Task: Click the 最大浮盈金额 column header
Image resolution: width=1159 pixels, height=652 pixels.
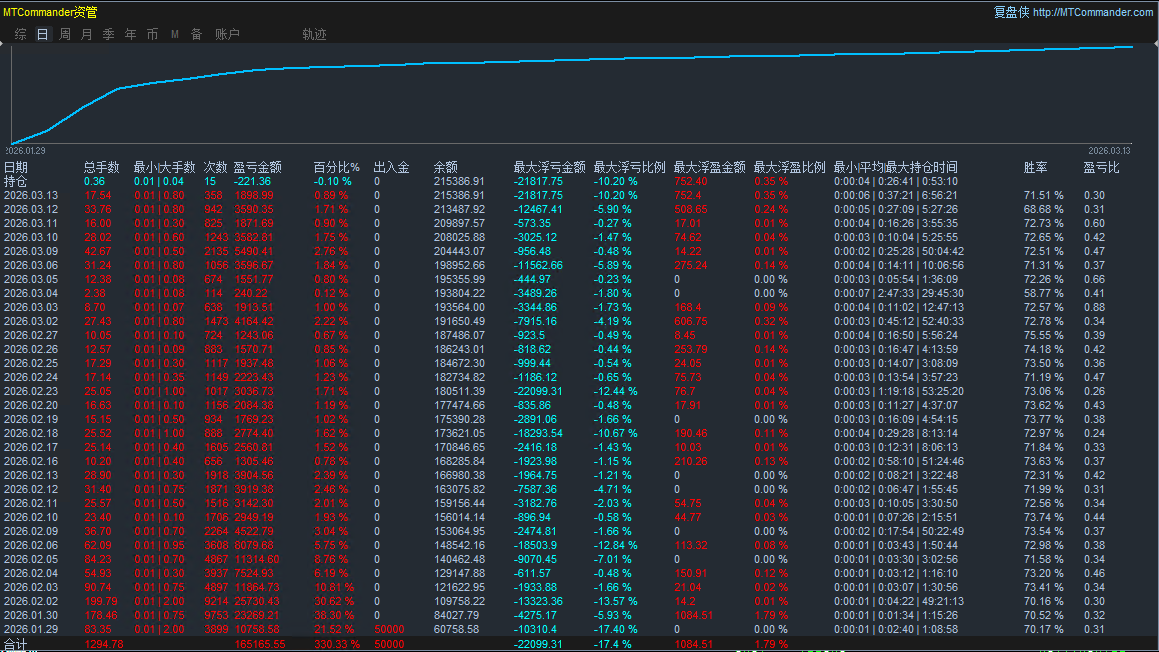Action: point(709,167)
